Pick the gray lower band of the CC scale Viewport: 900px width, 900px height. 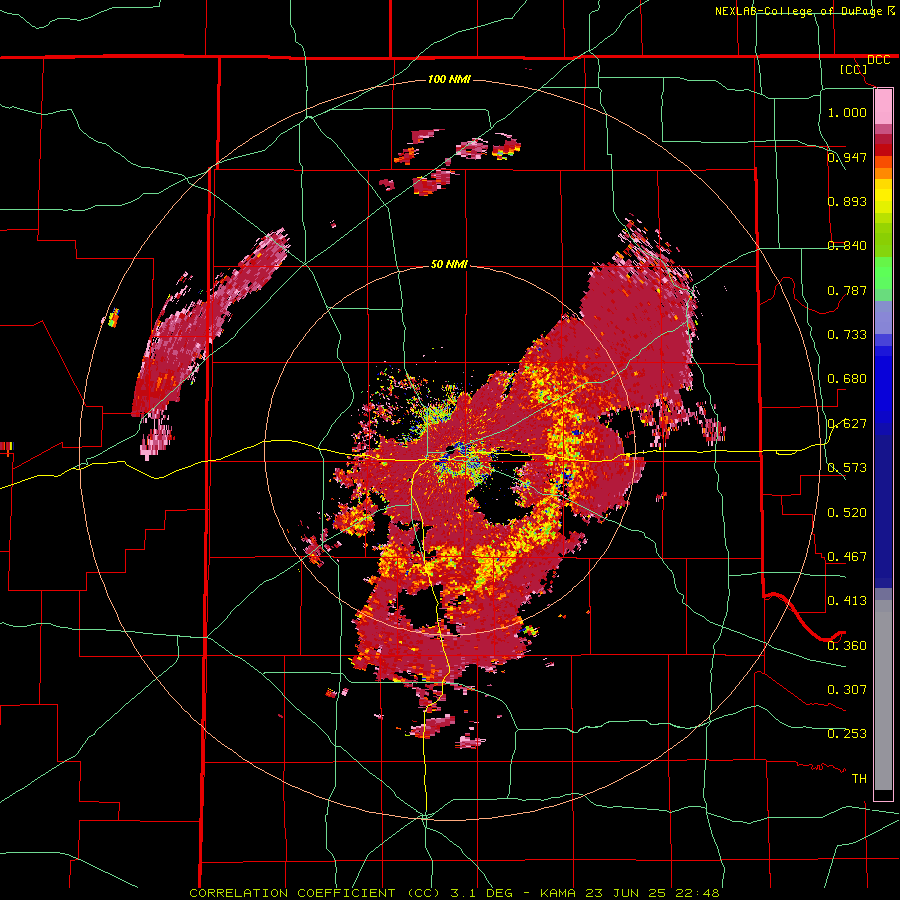(x=883, y=695)
